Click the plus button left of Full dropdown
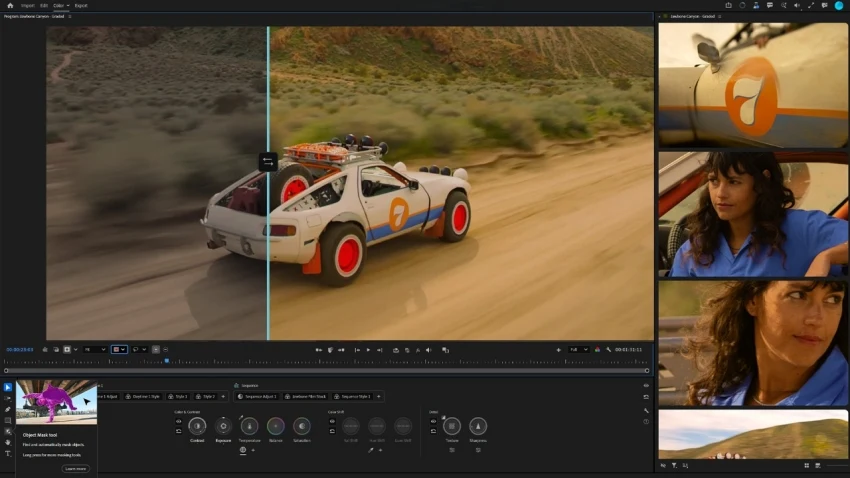This screenshot has height=478, width=850. (x=558, y=350)
